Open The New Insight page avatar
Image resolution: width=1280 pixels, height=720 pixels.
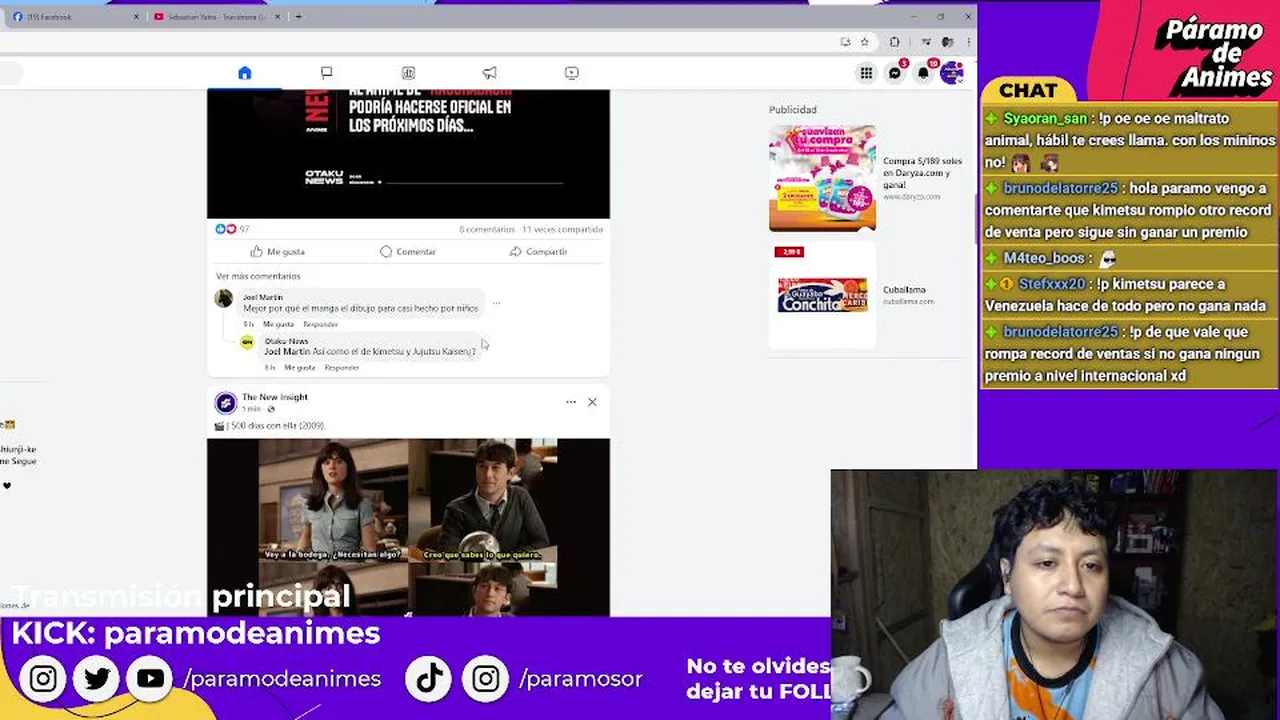[226, 402]
